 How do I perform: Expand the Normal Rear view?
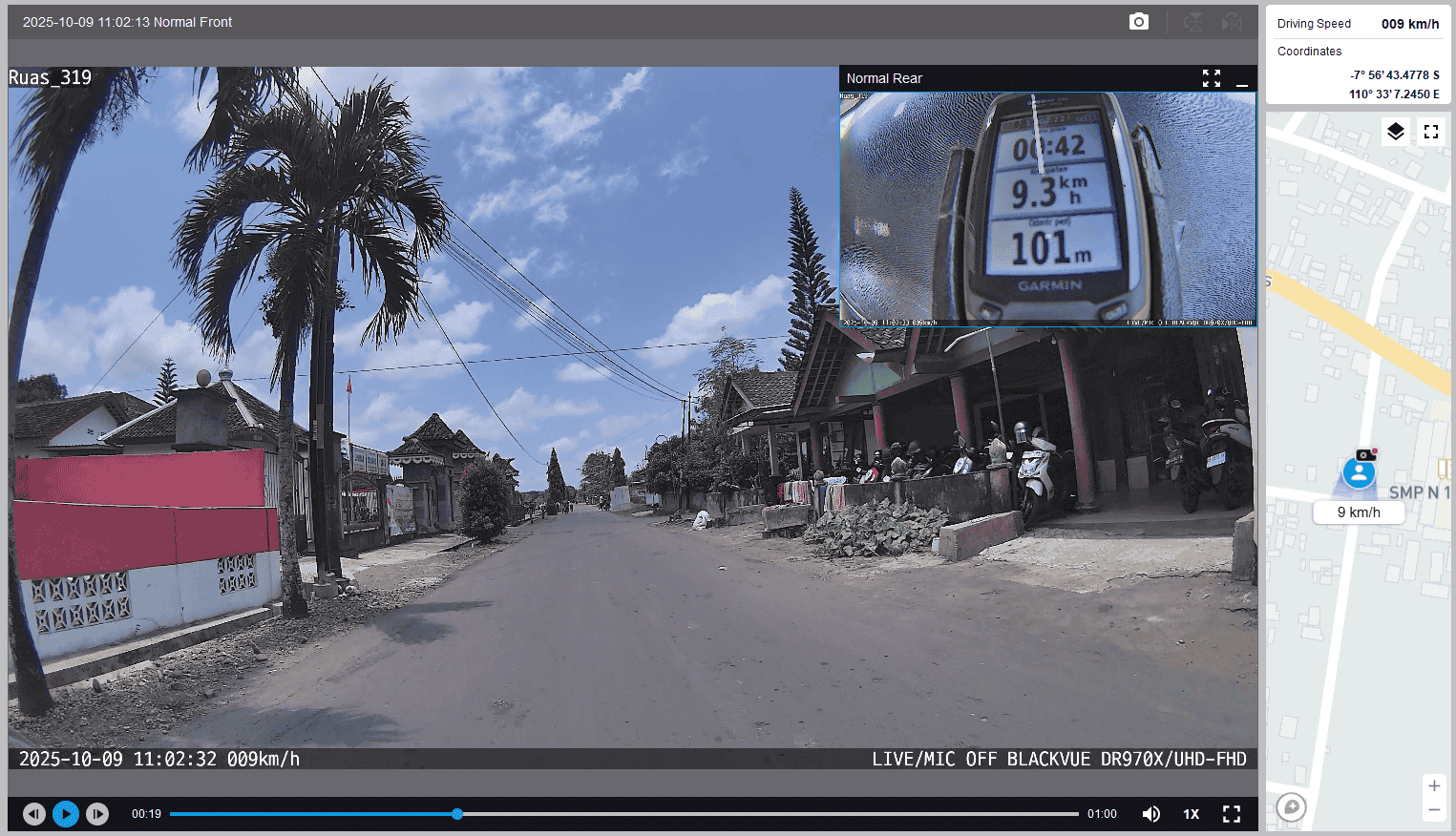click(x=1211, y=78)
